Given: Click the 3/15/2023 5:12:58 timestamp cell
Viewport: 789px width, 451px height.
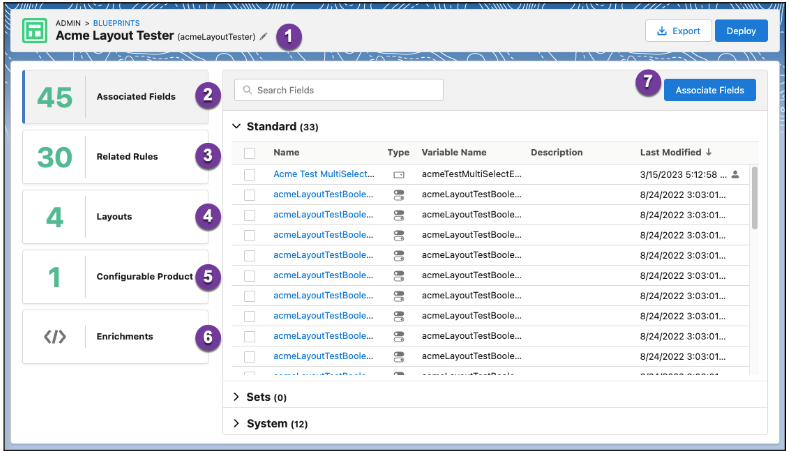Looking at the screenshot, I should tap(683, 174).
